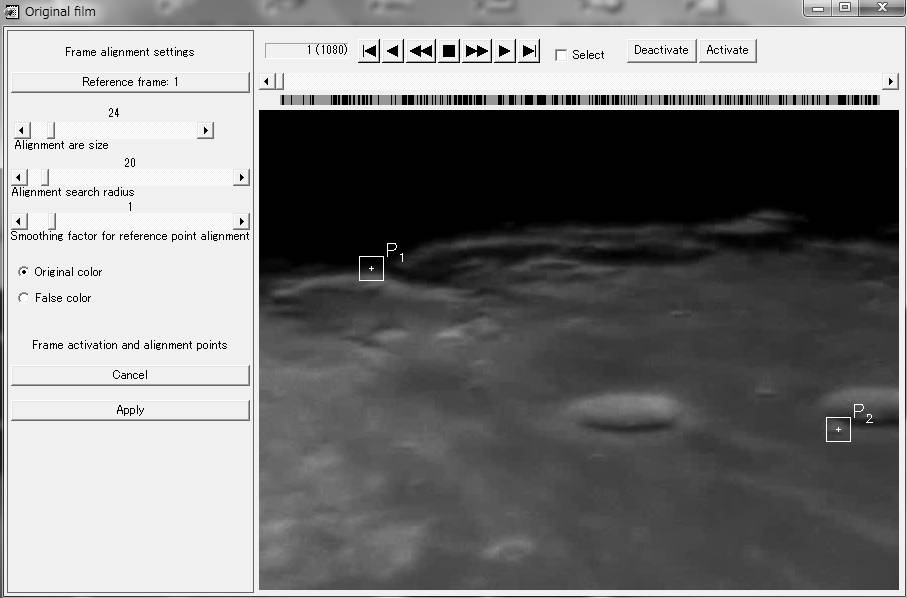907x598 pixels.
Task: Choose False color radio option
Action: click(x=24, y=298)
